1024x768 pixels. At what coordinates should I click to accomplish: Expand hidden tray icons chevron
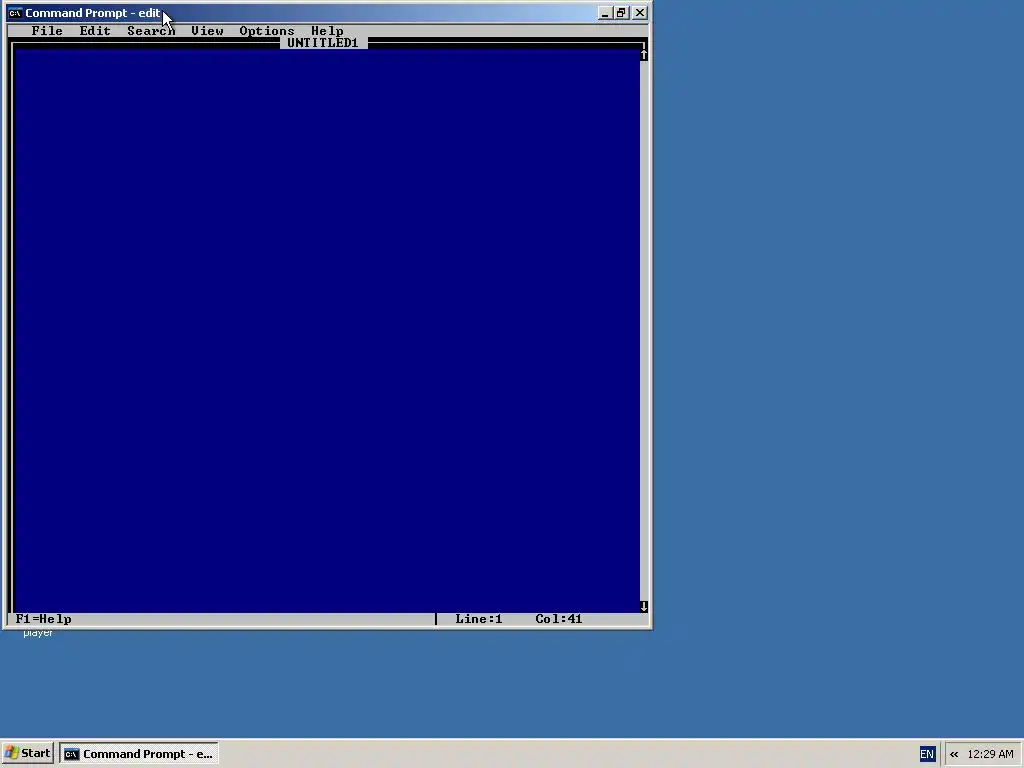click(954, 754)
